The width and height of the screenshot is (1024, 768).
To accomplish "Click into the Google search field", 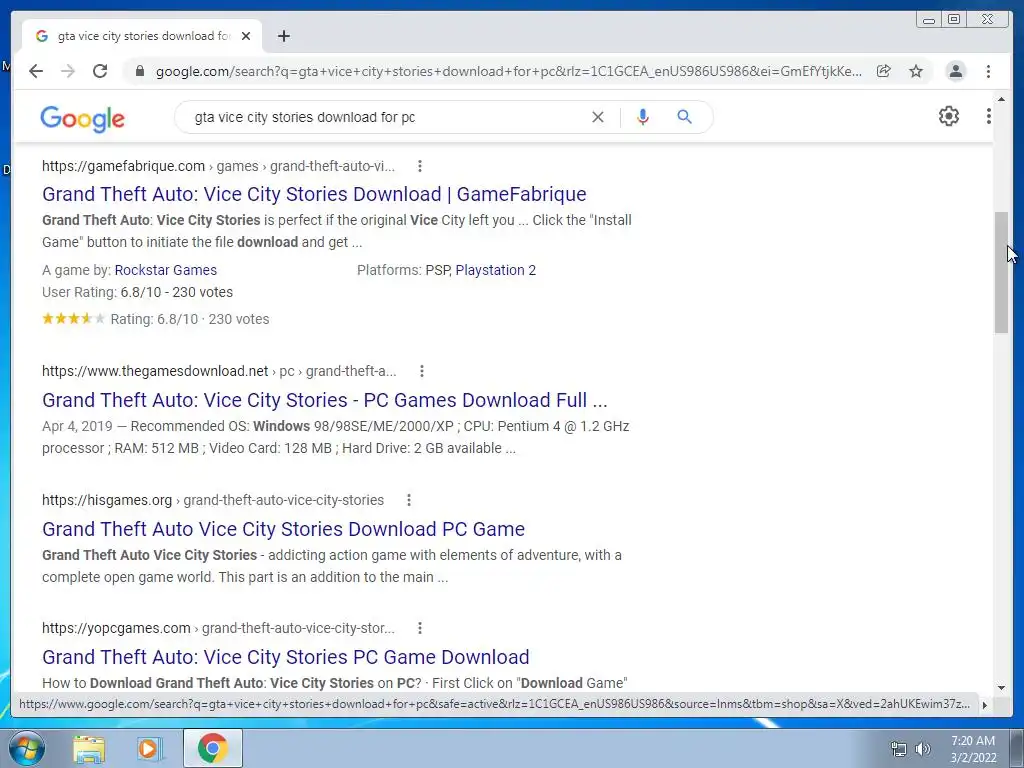I will click(x=385, y=117).
